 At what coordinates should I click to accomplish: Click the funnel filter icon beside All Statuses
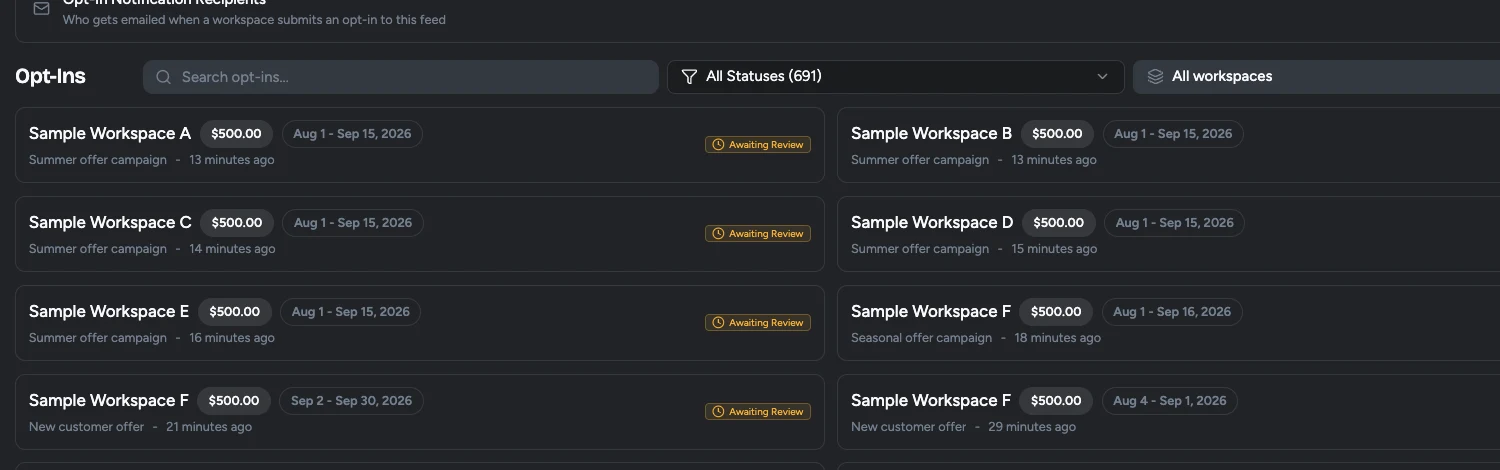tap(689, 76)
